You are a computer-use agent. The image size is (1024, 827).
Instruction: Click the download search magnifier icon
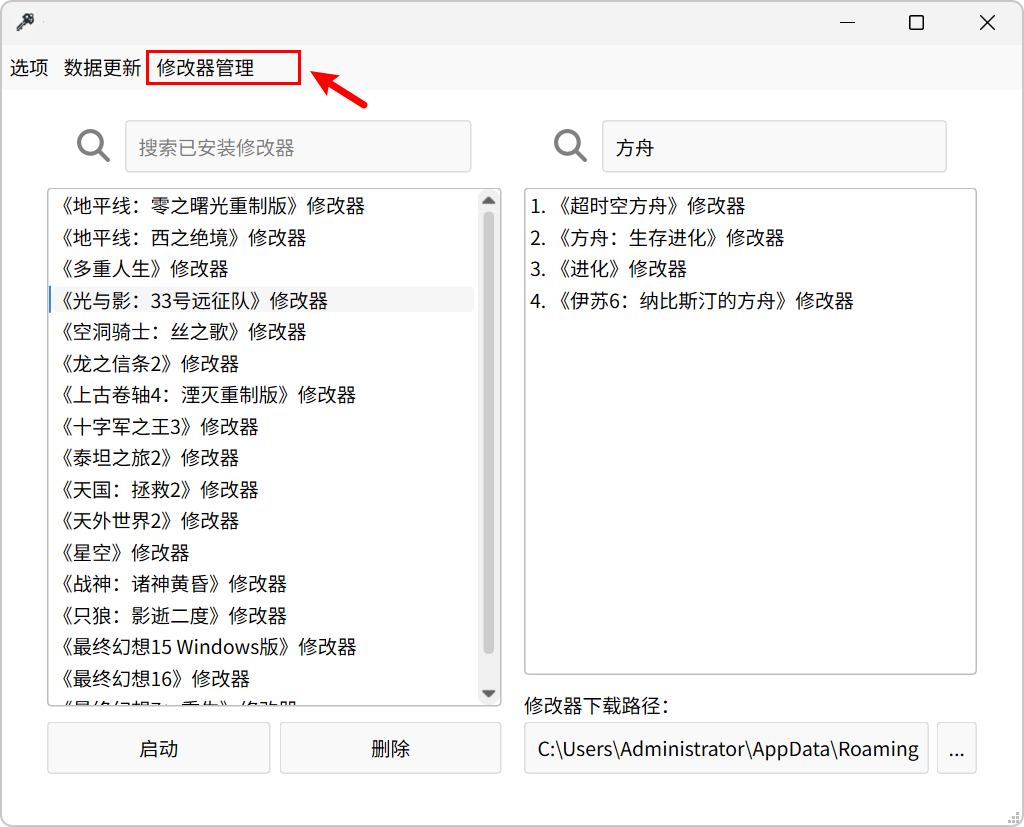click(x=570, y=146)
